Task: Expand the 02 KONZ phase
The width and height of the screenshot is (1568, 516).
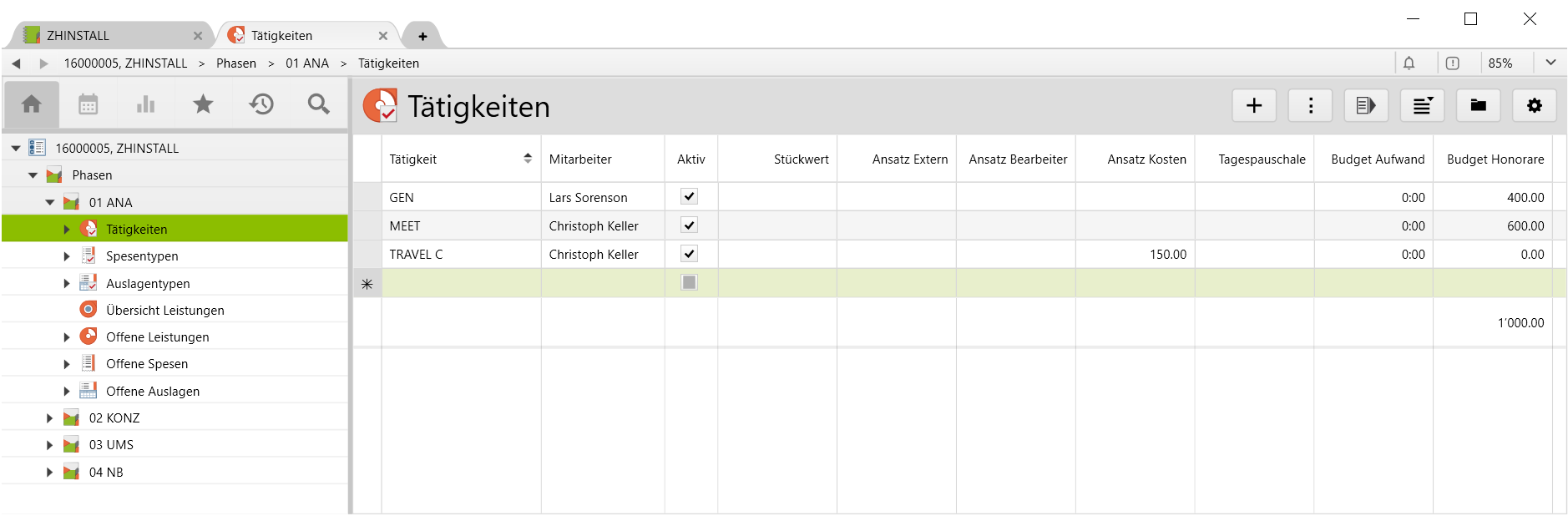Action: [x=49, y=418]
